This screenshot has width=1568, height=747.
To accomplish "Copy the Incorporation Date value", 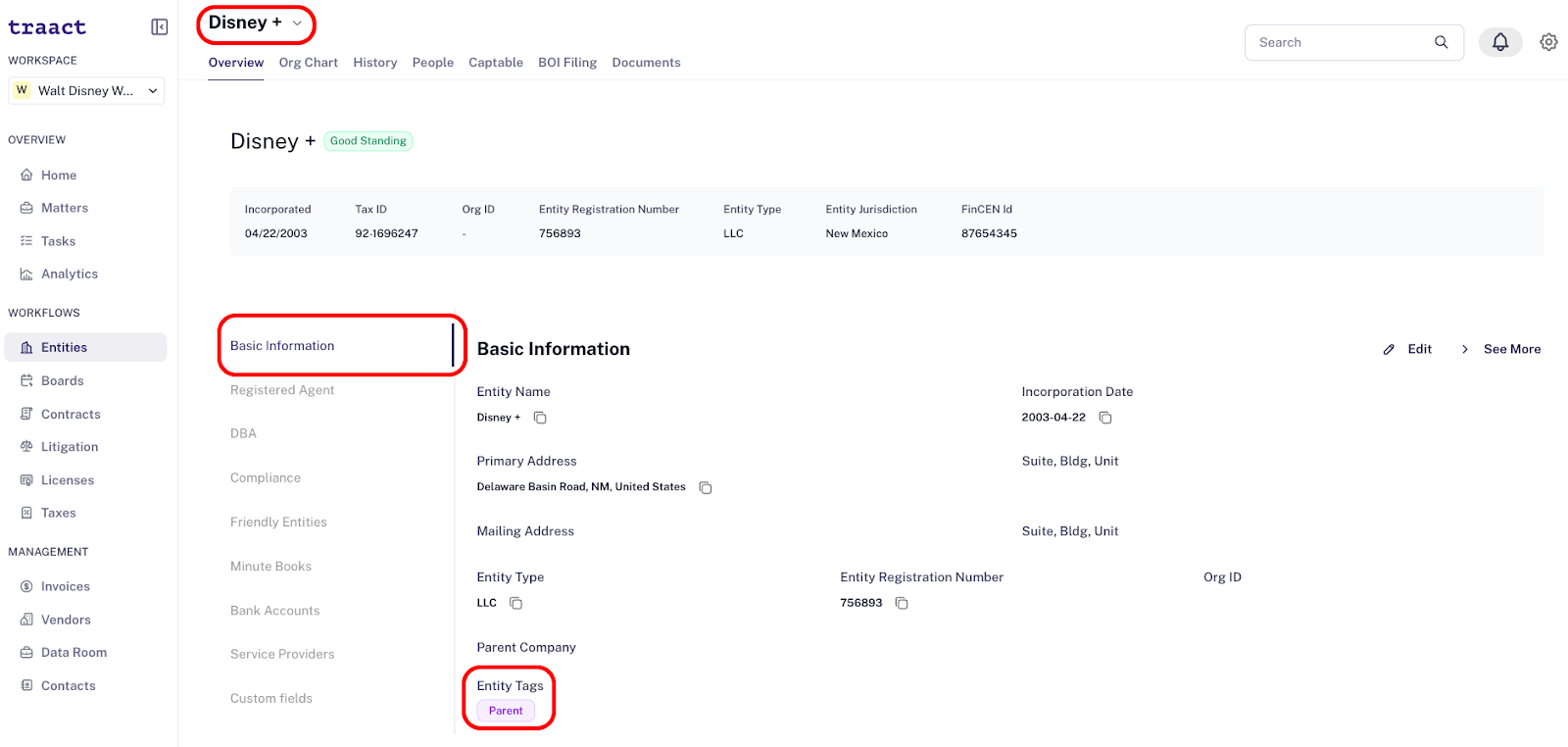I will click(x=1105, y=418).
